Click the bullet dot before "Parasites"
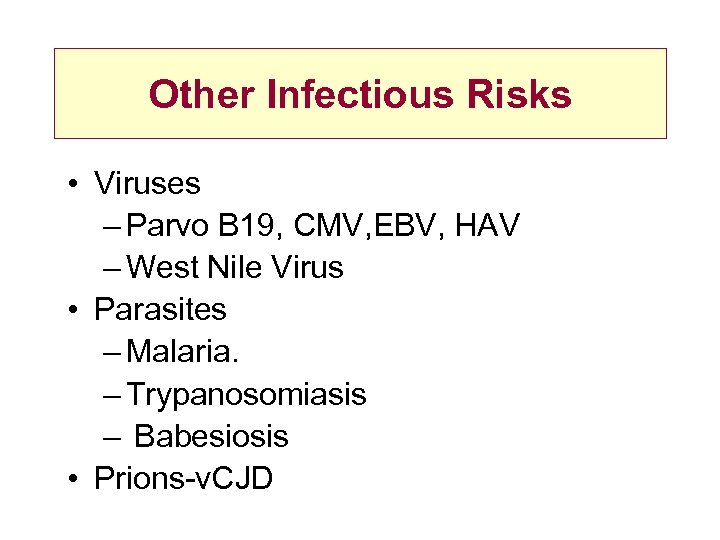The height and width of the screenshot is (540, 720). tap(74, 311)
